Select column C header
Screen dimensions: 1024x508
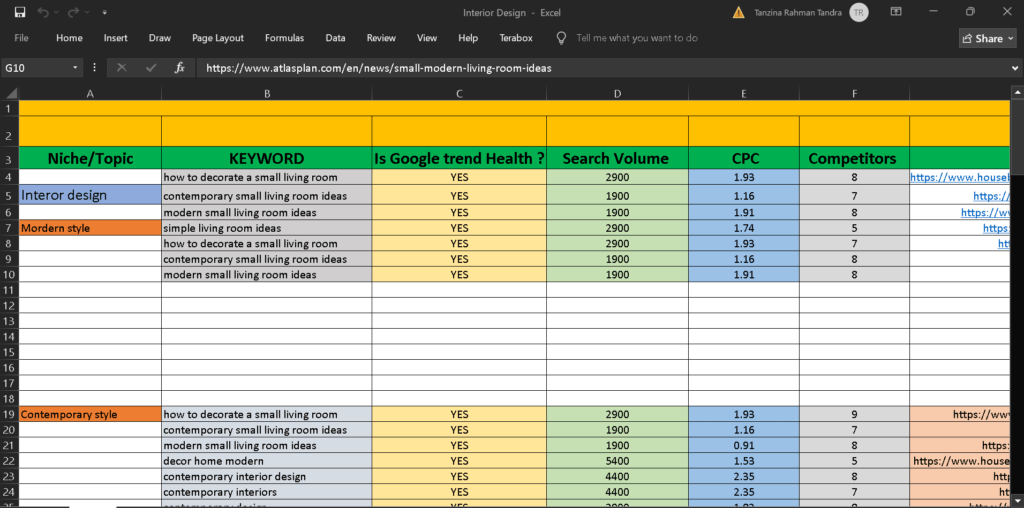pyautogui.click(x=459, y=93)
